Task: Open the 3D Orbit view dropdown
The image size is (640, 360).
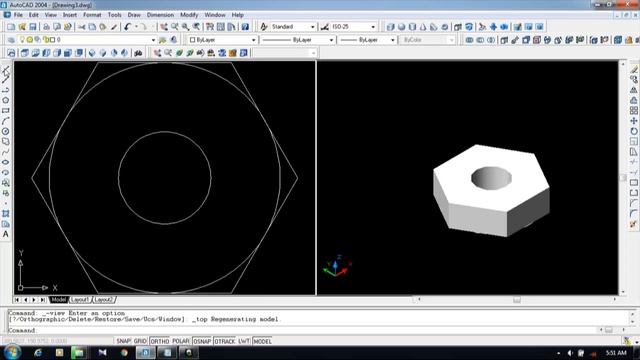Action: click(x=313, y=53)
